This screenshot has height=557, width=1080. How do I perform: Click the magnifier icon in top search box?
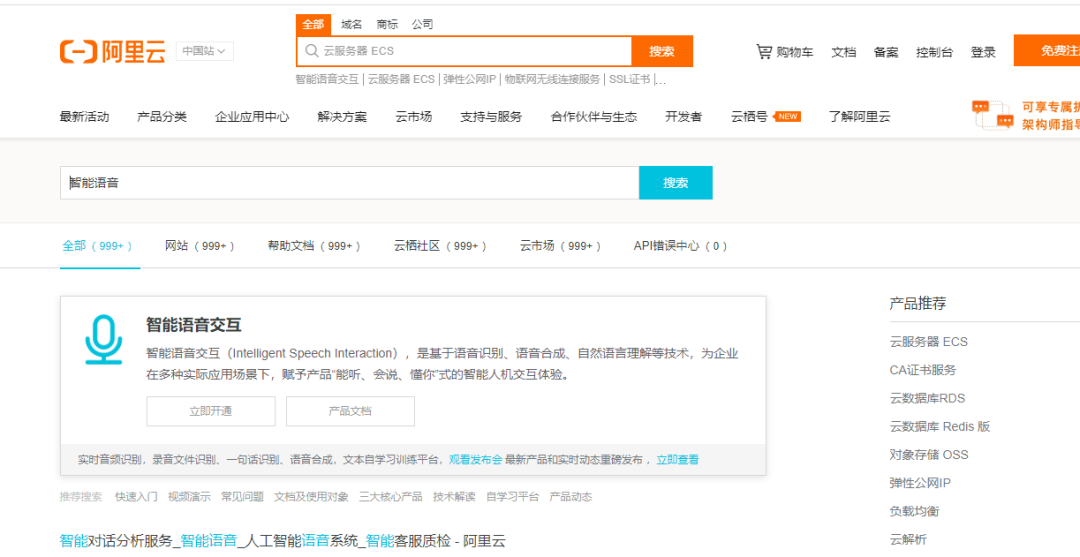coord(311,51)
